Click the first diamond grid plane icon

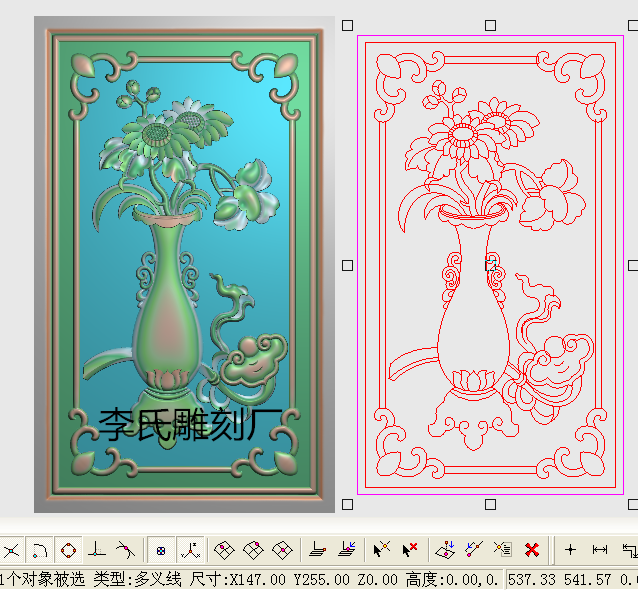click(225, 550)
